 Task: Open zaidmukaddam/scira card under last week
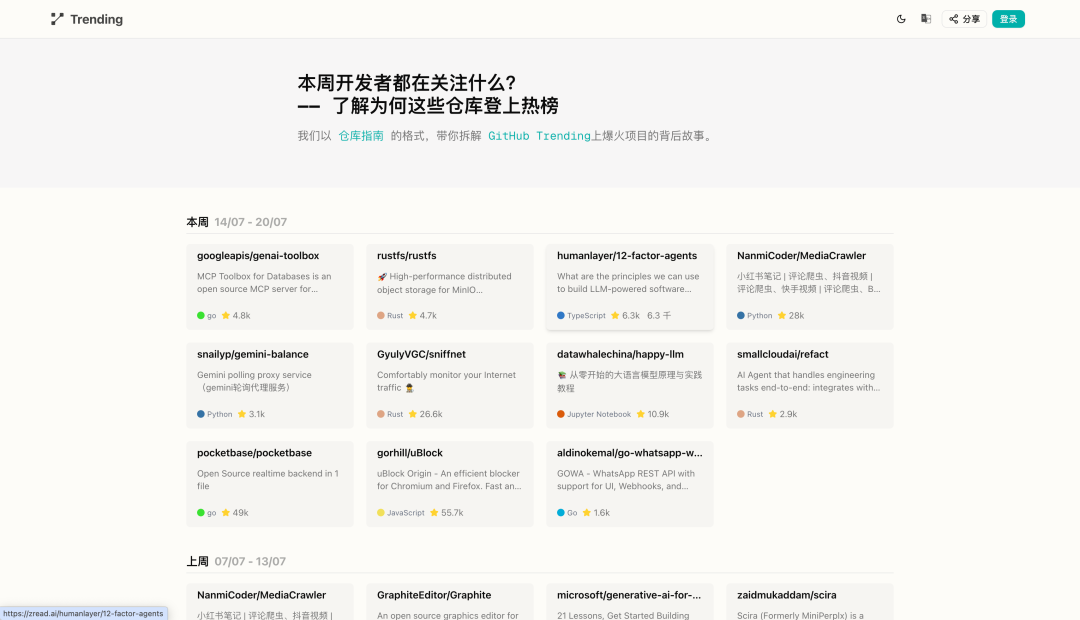click(x=809, y=600)
